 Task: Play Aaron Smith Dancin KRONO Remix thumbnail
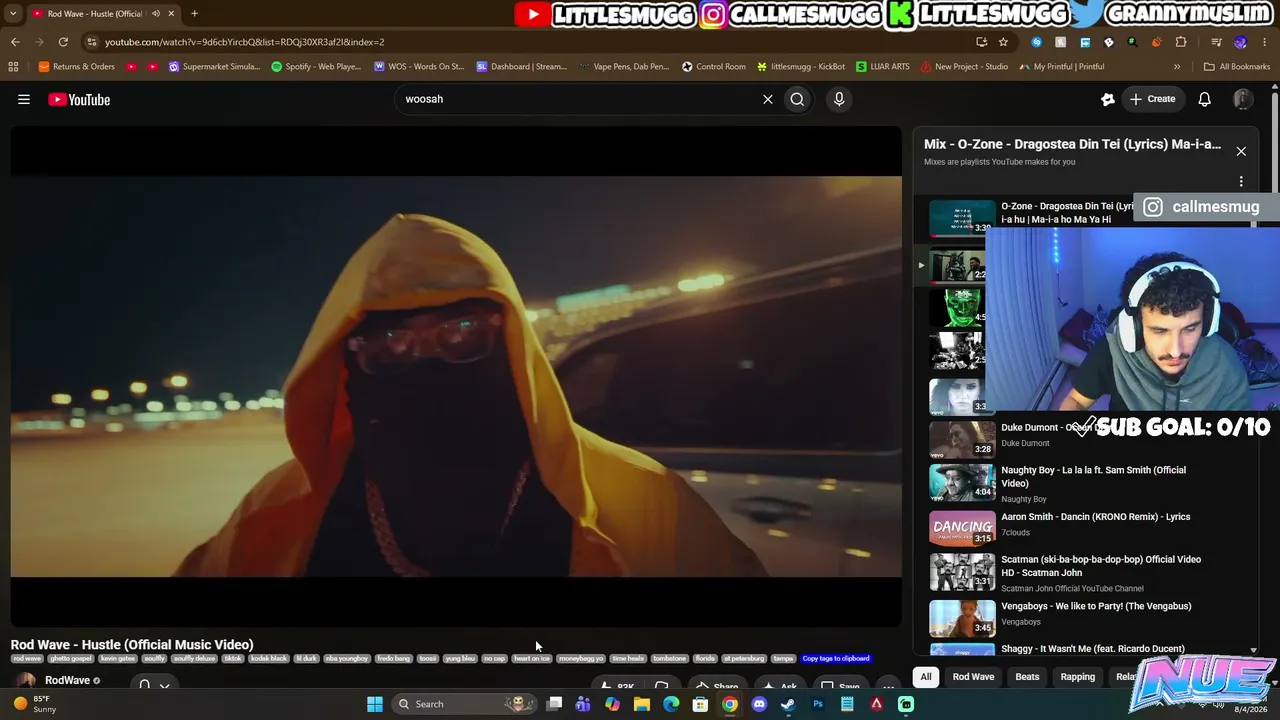click(x=962, y=527)
